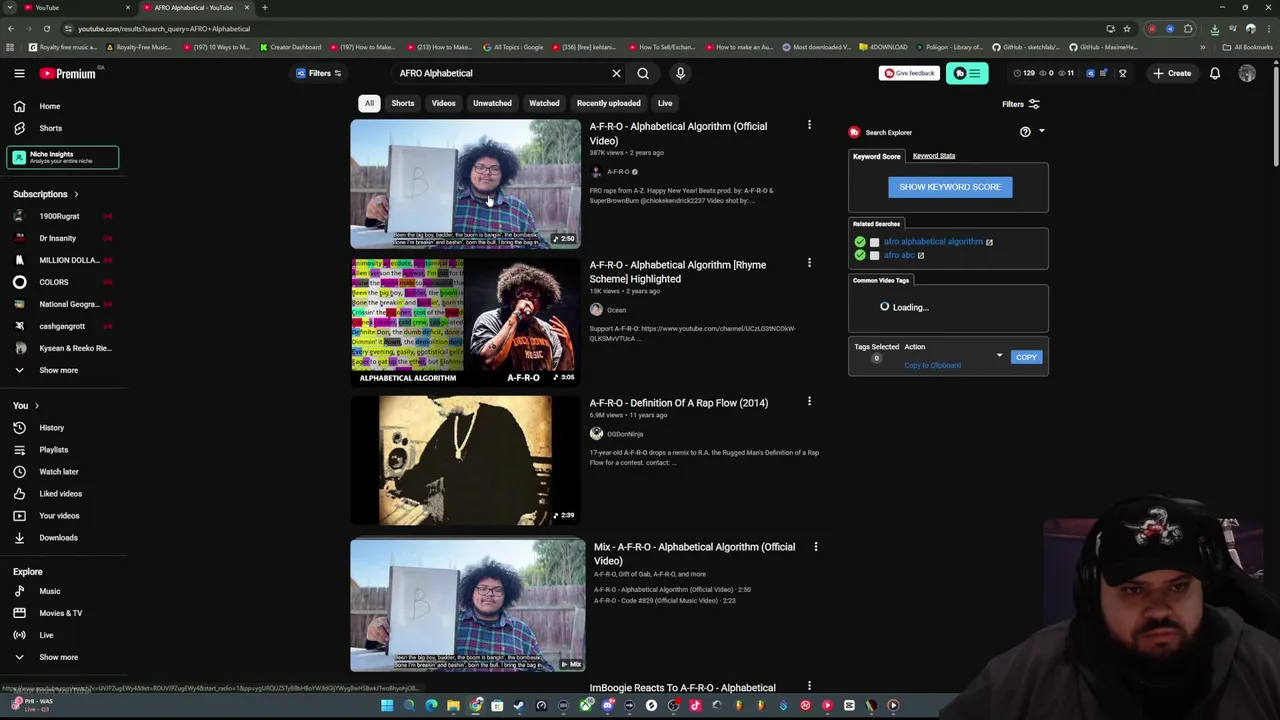Click the Give feedback button
This screenshot has height=720, width=1280.
909,73
